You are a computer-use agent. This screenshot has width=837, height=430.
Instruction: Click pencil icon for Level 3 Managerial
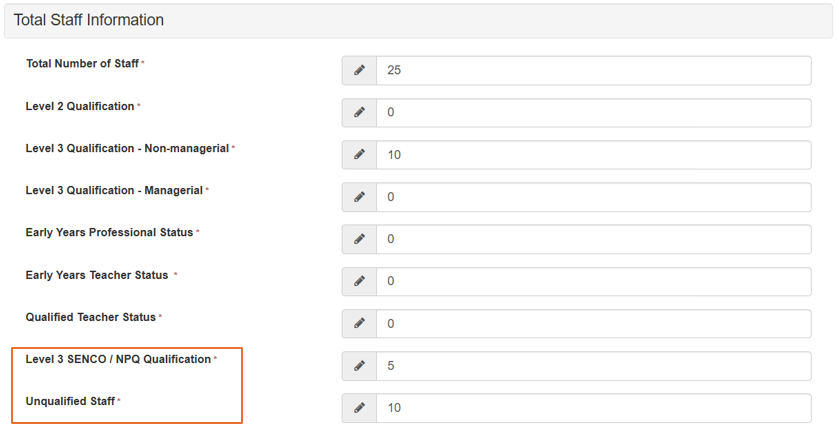[x=359, y=197]
